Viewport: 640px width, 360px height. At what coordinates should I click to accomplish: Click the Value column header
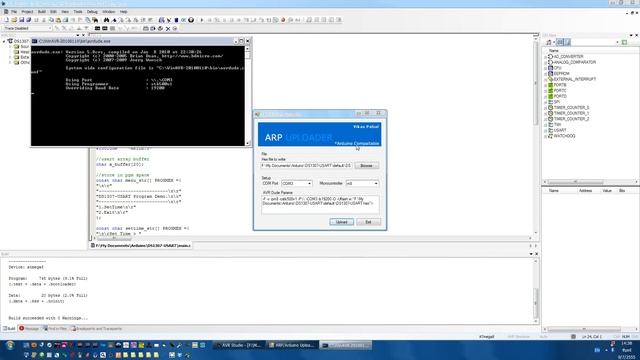tap(607, 191)
